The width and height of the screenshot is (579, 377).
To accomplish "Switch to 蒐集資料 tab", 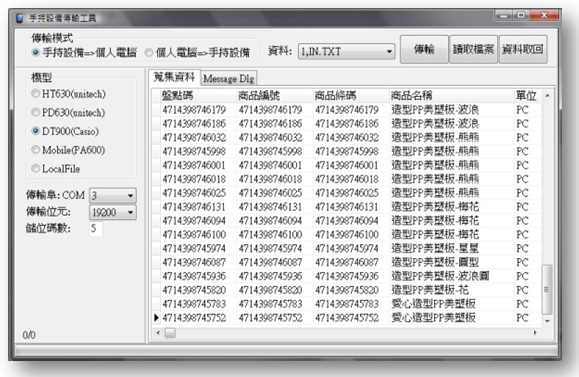I will tap(174, 77).
